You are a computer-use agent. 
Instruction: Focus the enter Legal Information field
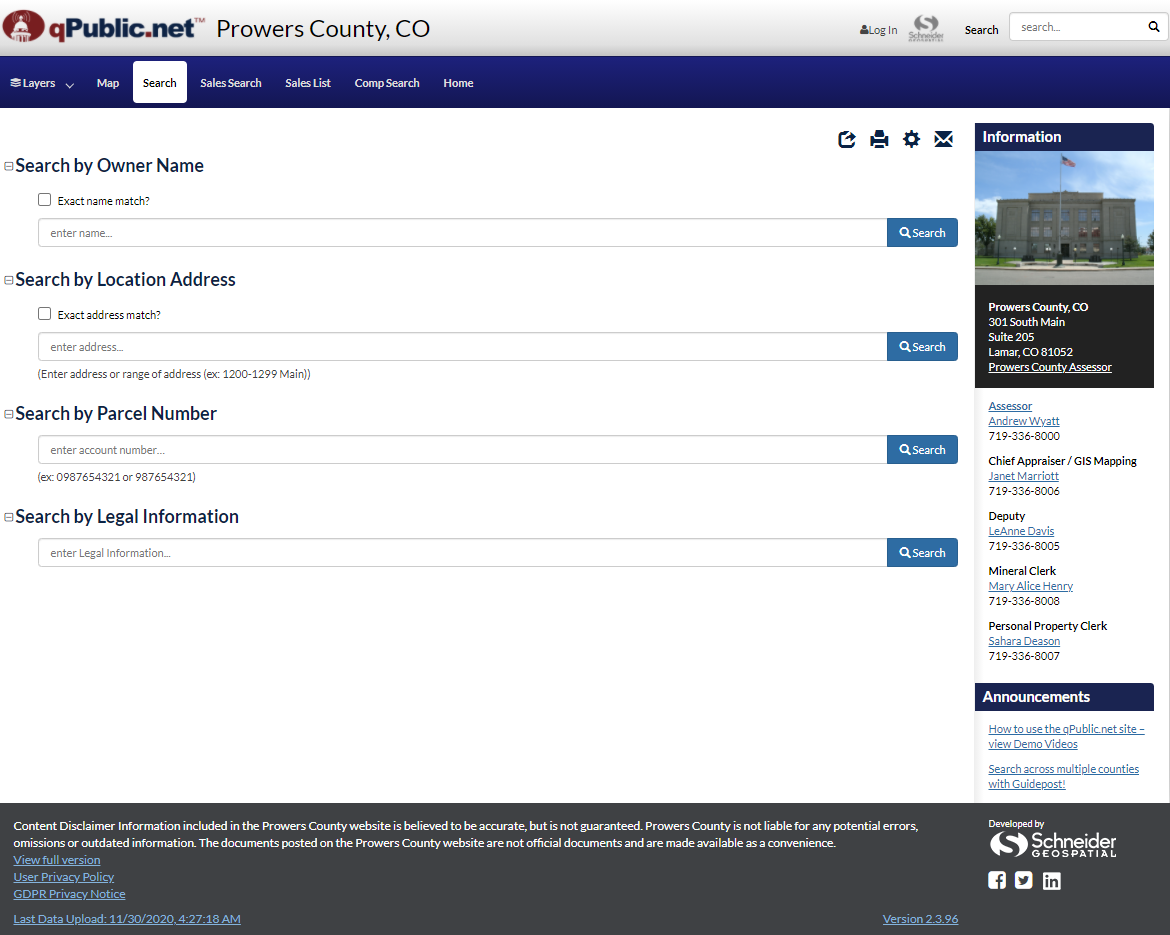463,553
